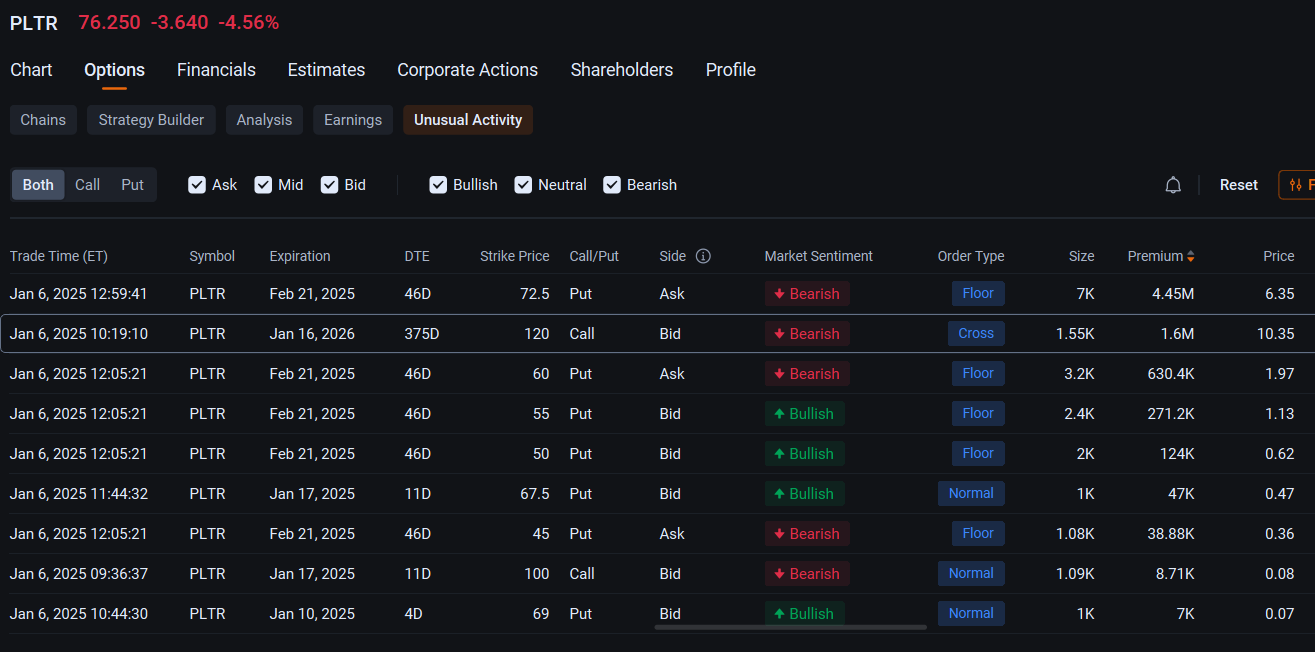The height and width of the screenshot is (652, 1315).
Task: Click the Jan 10, 2025 expiration cell
Action: coord(312,614)
